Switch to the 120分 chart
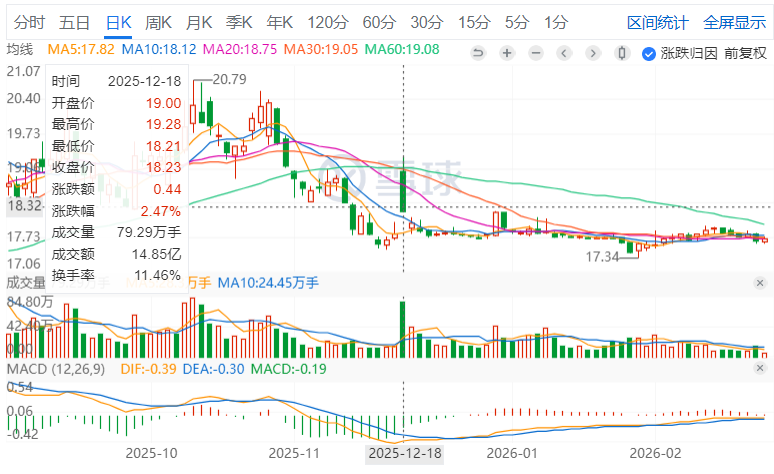 [328, 22]
